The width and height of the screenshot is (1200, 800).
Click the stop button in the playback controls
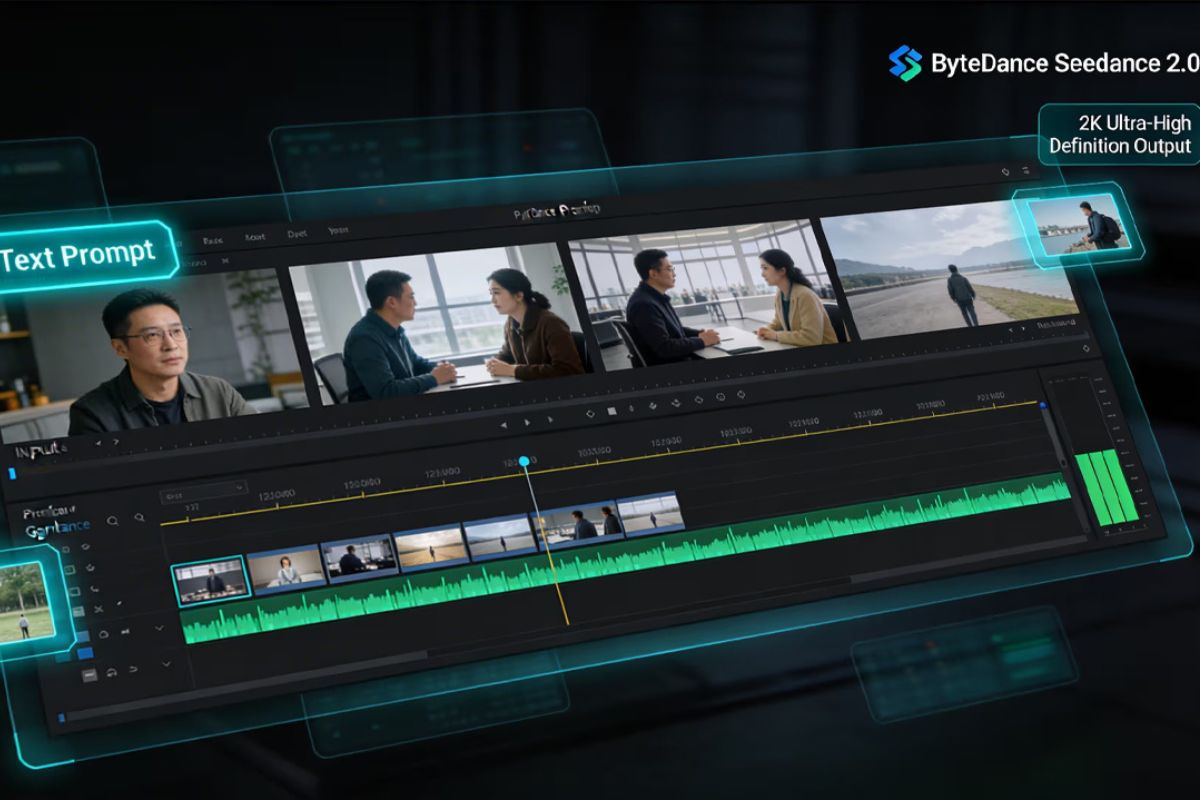[x=611, y=409]
